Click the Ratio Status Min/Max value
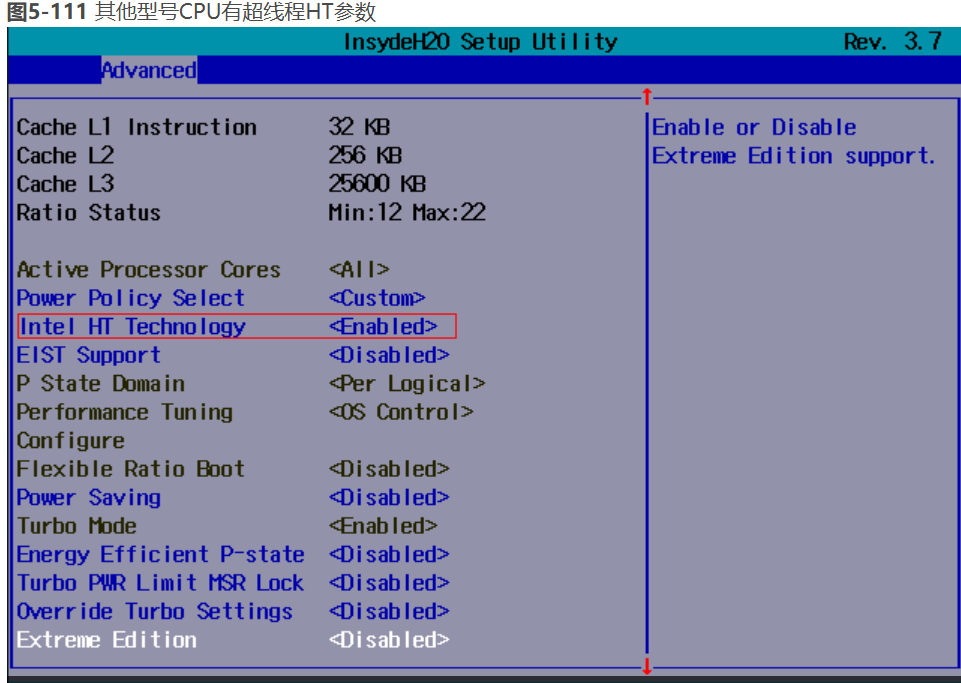This screenshot has height=683, width=961. tap(407, 213)
